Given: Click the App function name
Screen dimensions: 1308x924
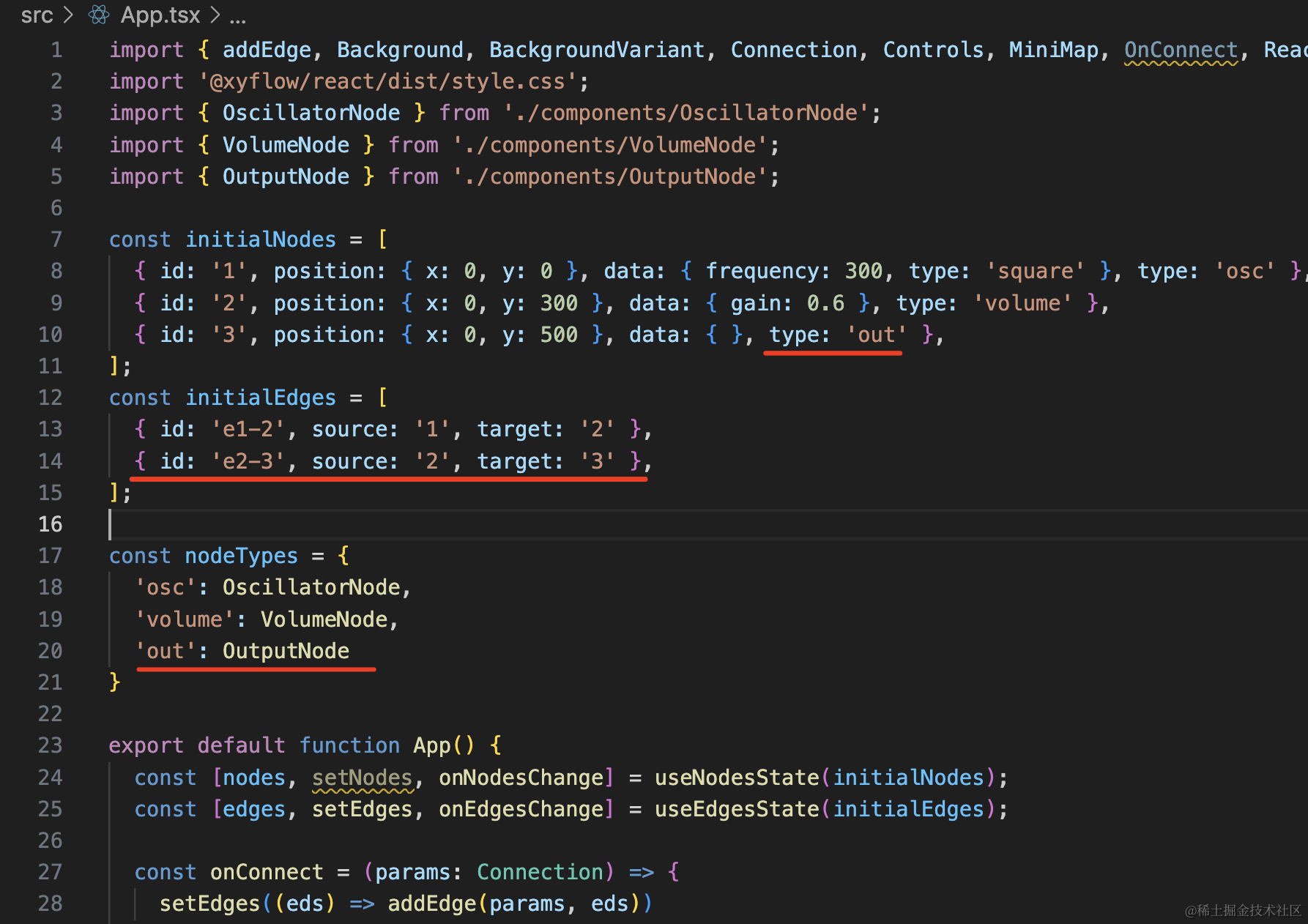Looking at the screenshot, I should coord(432,745).
